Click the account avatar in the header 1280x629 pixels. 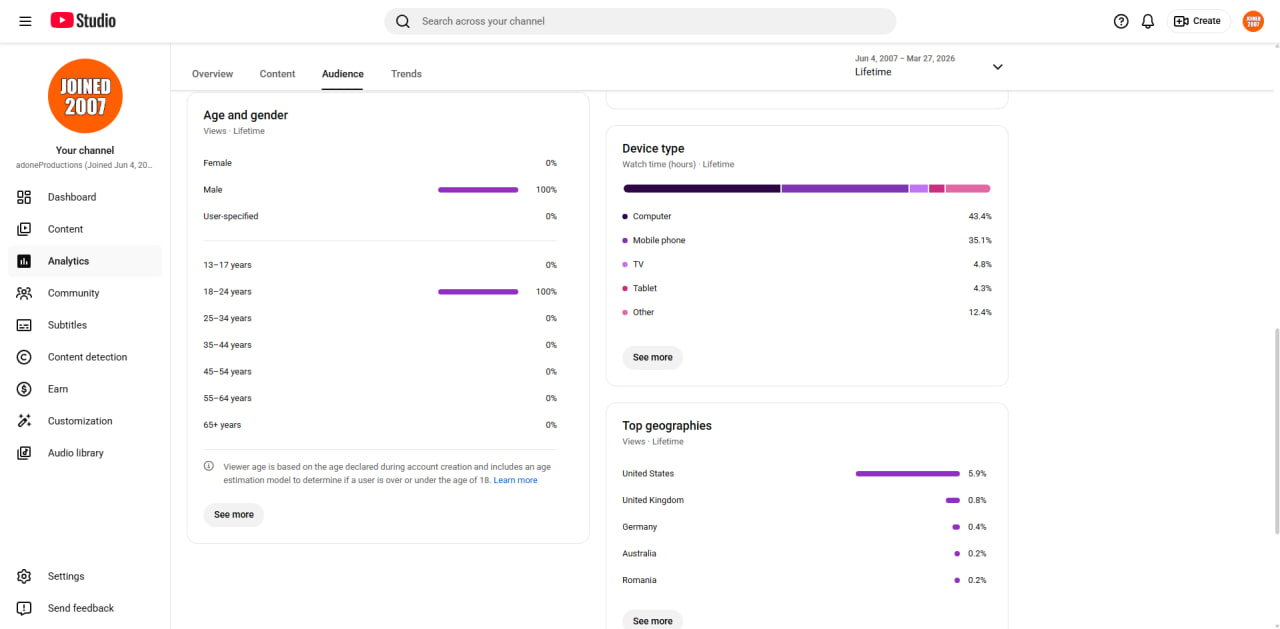(1253, 21)
